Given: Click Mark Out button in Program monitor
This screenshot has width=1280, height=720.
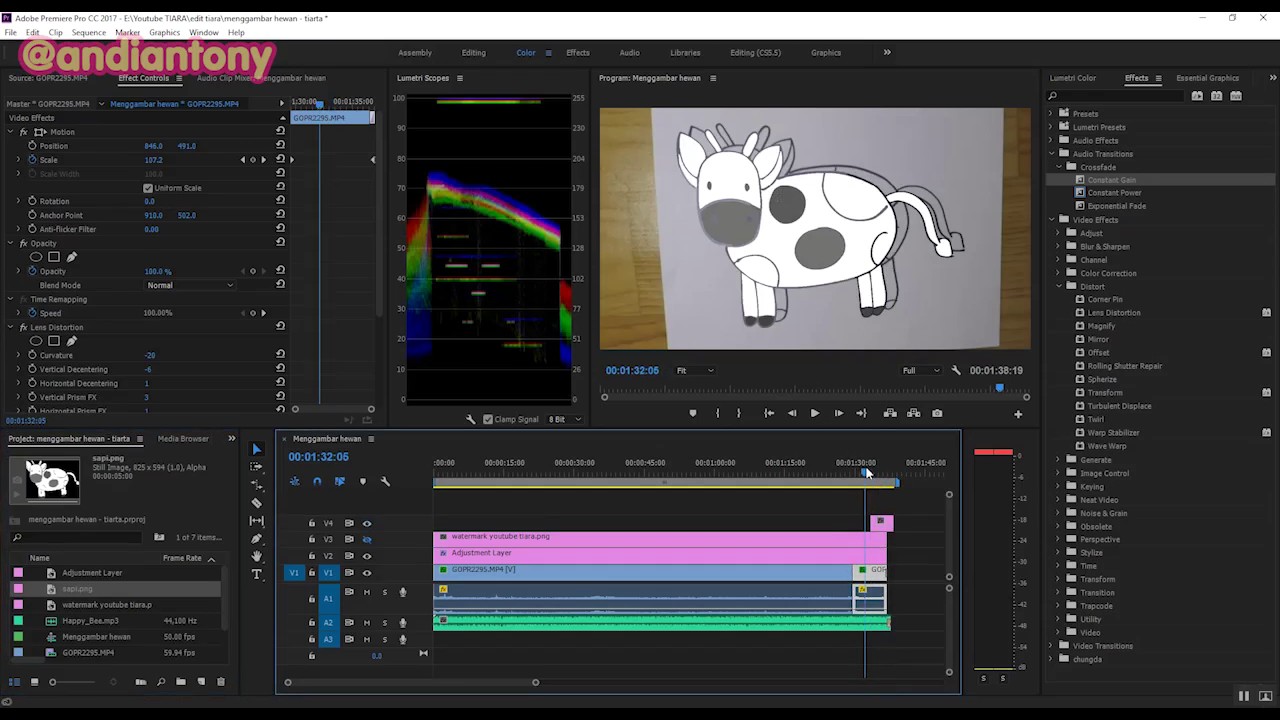Looking at the screenshot, I should 740,413.
